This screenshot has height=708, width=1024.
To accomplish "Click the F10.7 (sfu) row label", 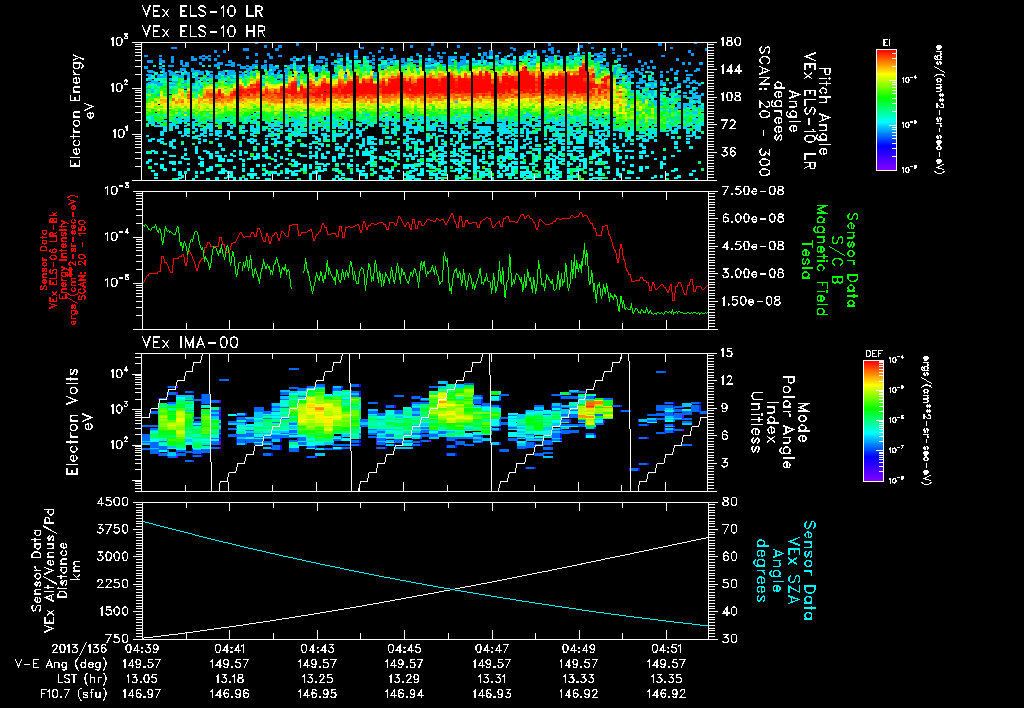I will (72, 693).
